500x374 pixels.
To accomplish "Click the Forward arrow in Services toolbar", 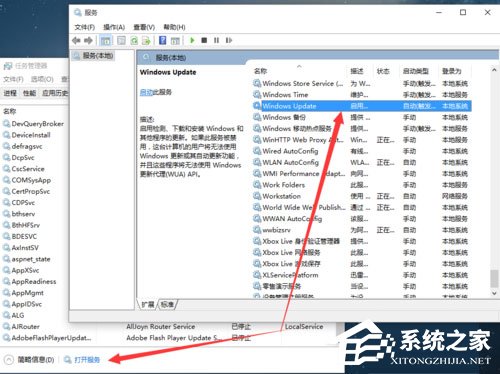I will (x=88, y=40).
